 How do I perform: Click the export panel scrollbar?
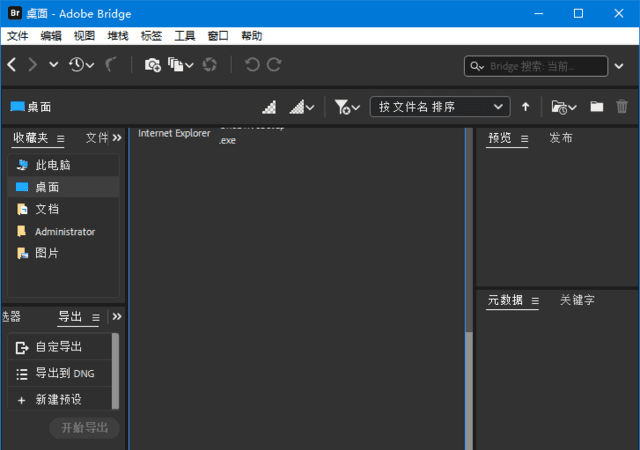pos(116,371)
